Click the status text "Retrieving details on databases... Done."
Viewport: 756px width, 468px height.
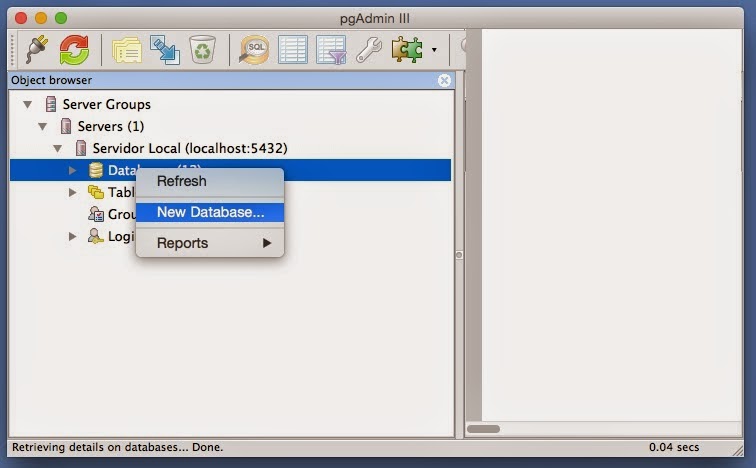point(118,447)
